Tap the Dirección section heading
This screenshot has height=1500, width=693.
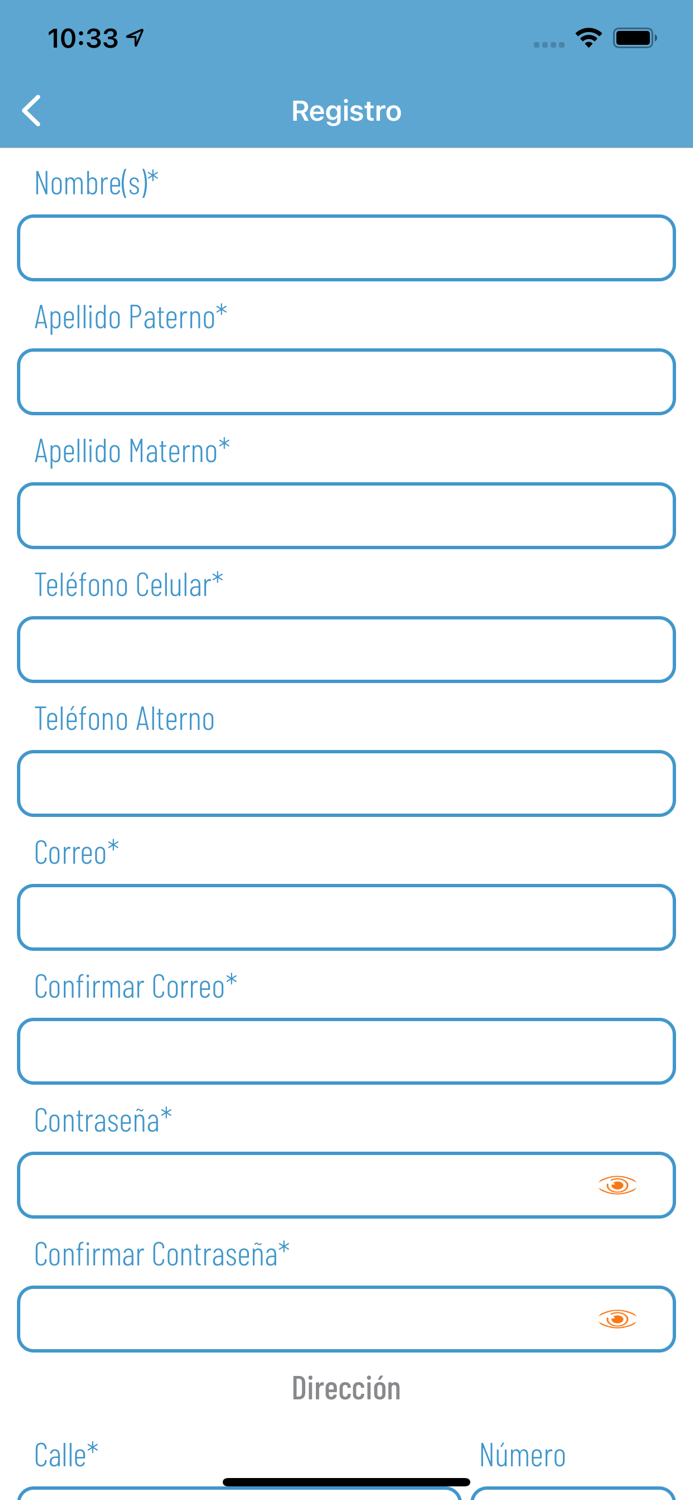346,1388
